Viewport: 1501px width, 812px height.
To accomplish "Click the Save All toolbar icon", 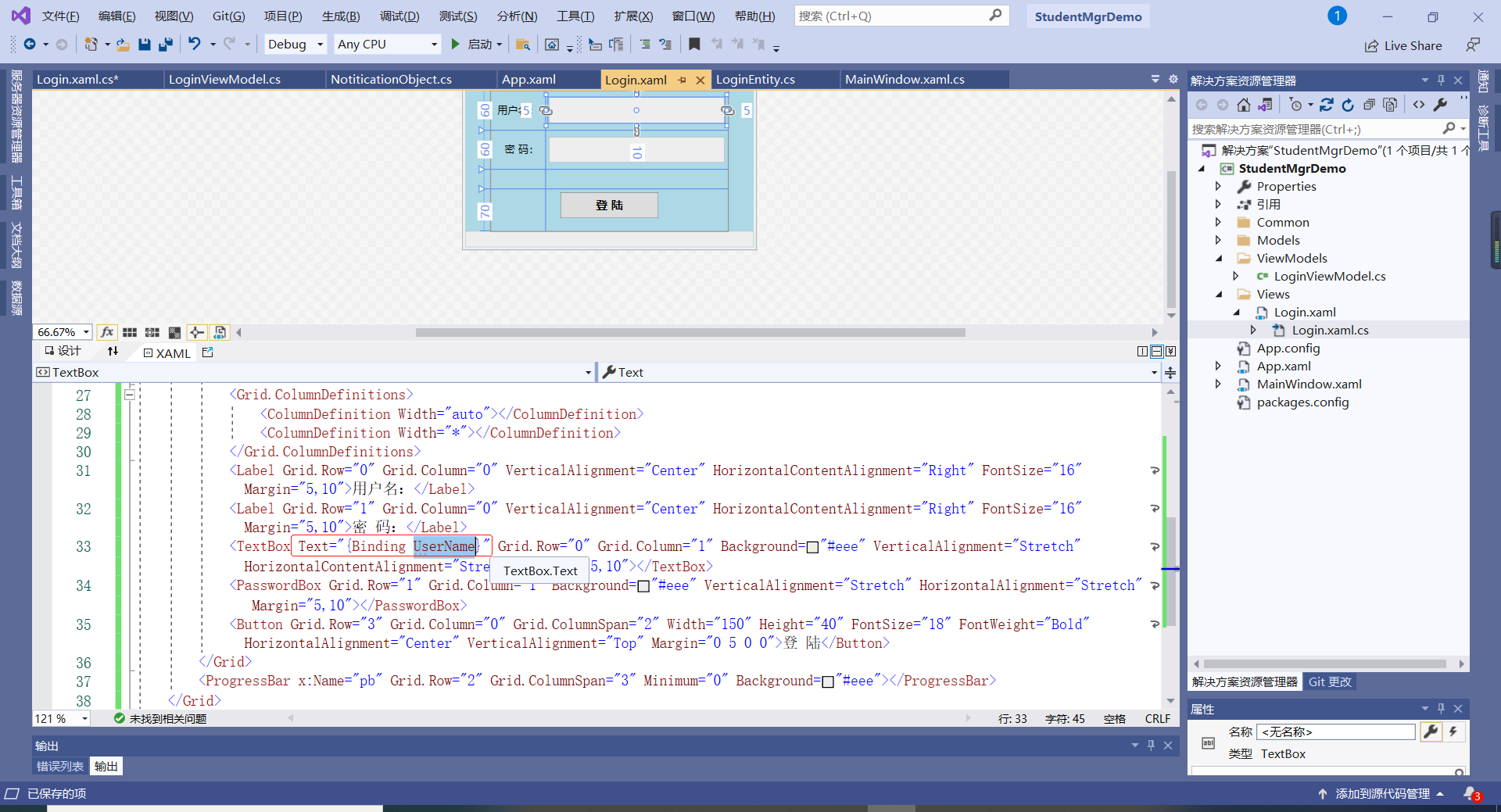I will click(165, 44).
